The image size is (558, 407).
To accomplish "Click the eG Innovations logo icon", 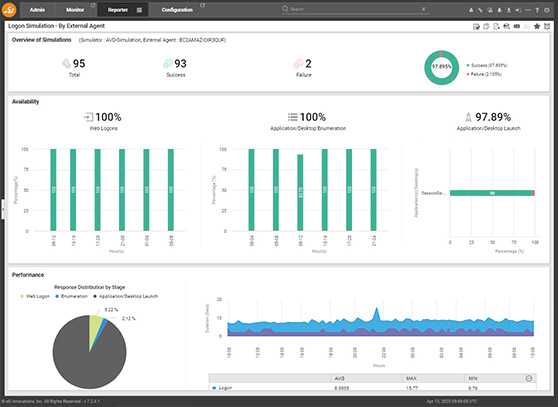I will [9, 10].
